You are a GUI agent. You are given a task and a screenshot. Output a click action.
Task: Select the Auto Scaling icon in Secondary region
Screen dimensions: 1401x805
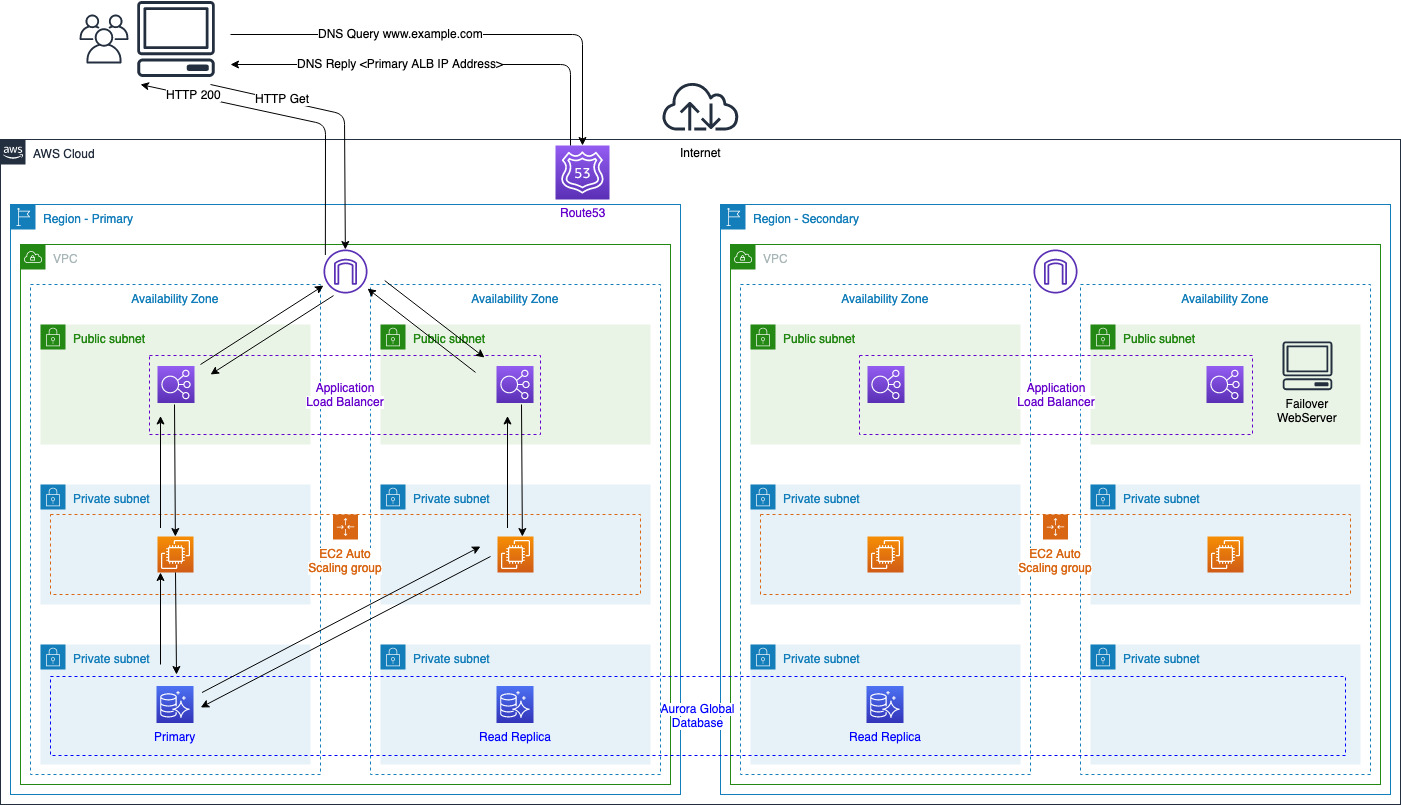click(1055, 527)
